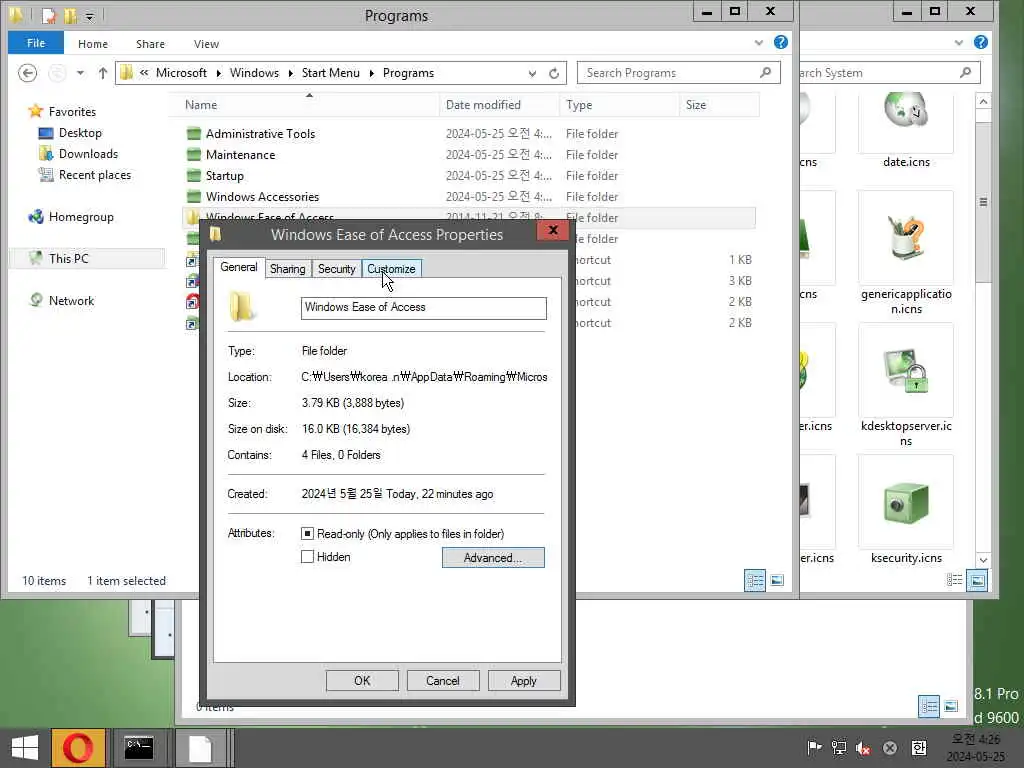Select the Windows Accessories folder icon
This screenshot has width=1024, height=768.
[193, 197]
